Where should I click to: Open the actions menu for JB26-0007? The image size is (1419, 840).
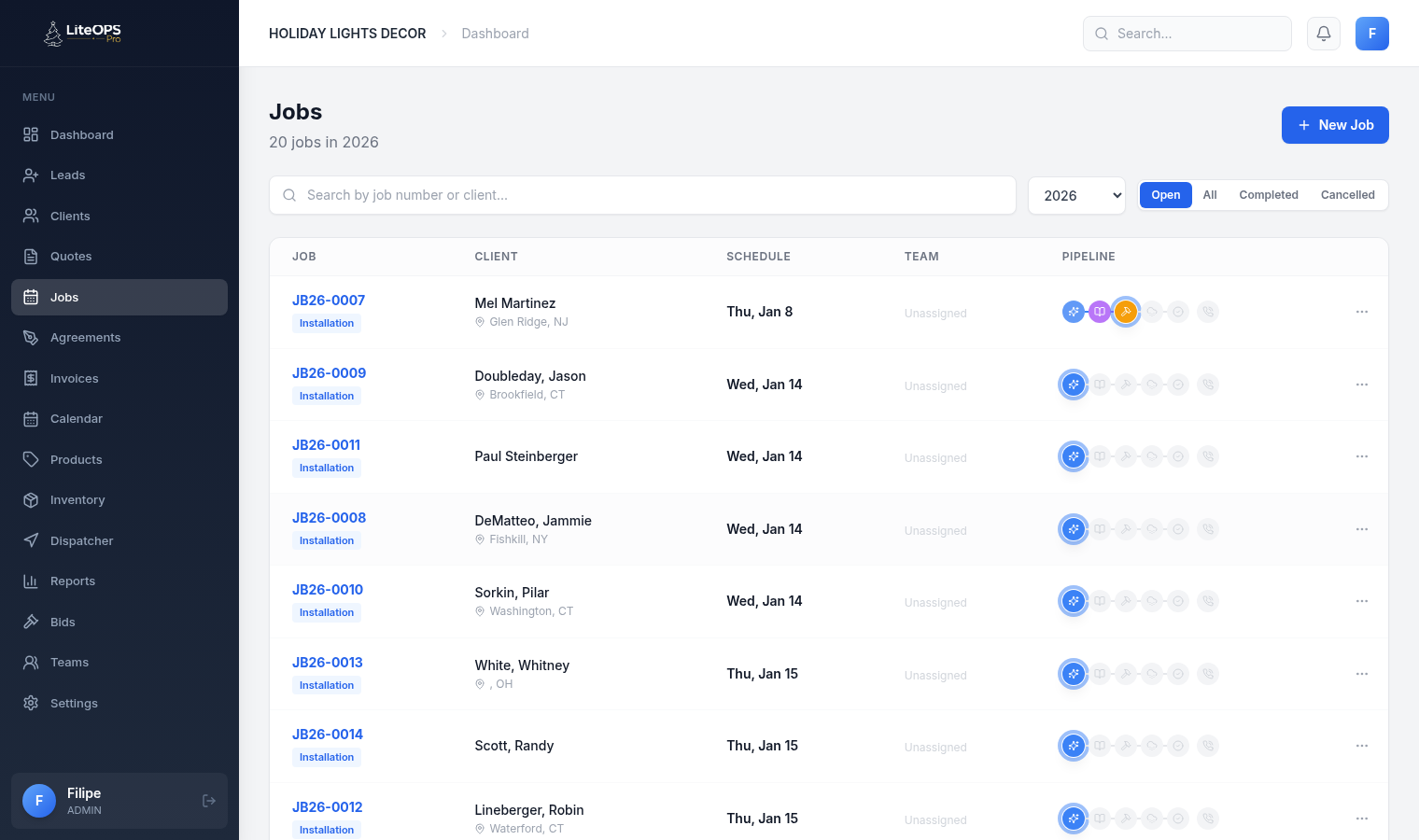coord(1362,312)
